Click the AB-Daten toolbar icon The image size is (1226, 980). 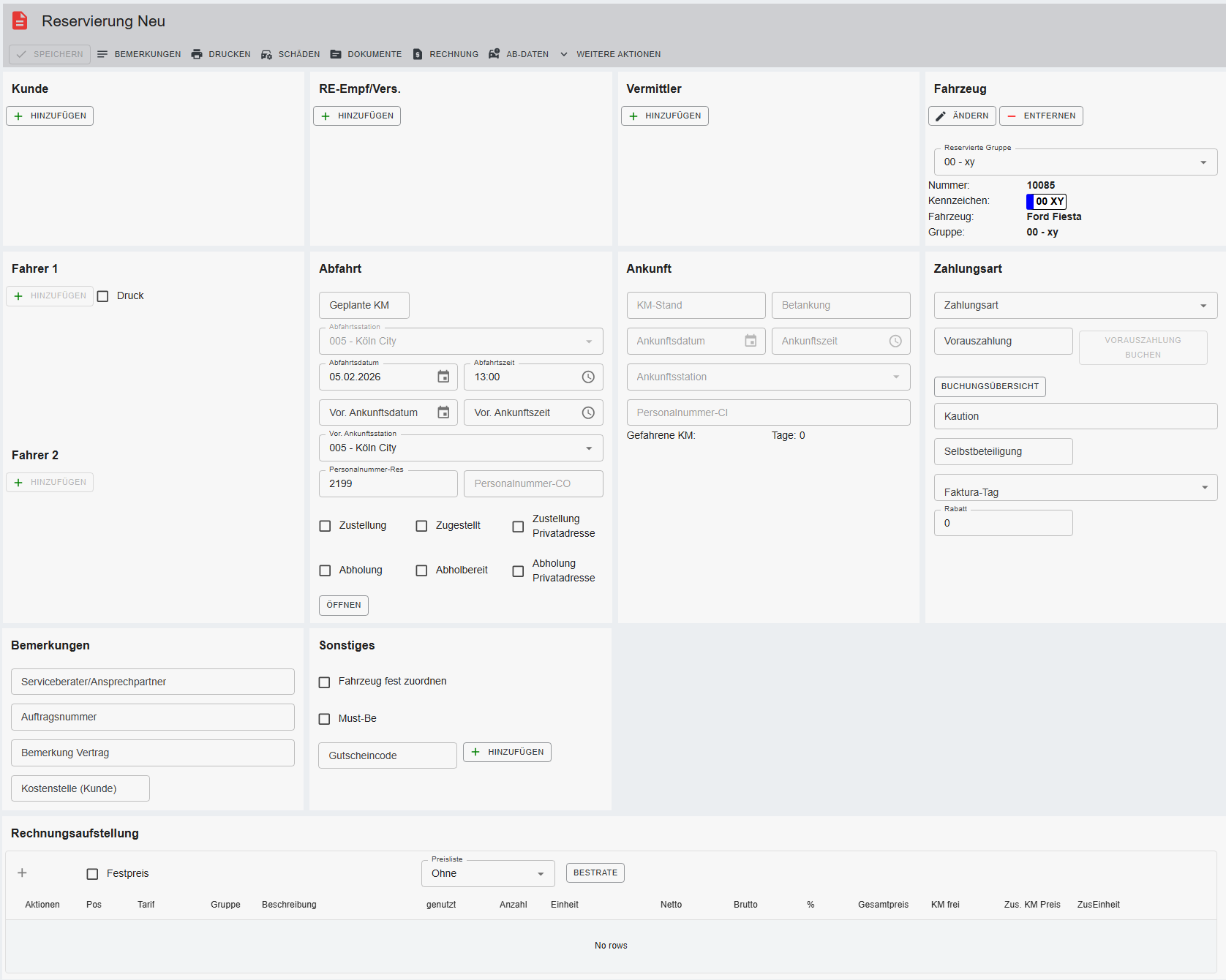click(x=494, y=54)
